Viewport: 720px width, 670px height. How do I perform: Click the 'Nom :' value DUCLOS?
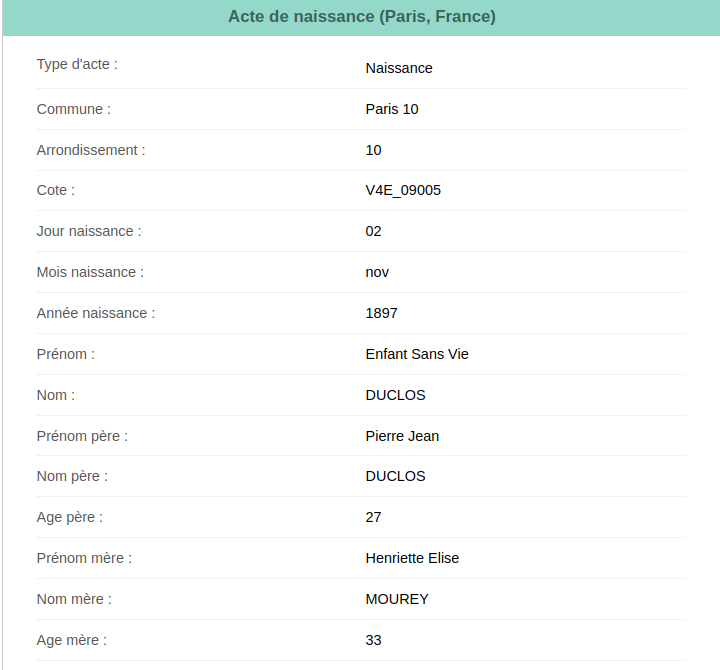coord(395,395)
